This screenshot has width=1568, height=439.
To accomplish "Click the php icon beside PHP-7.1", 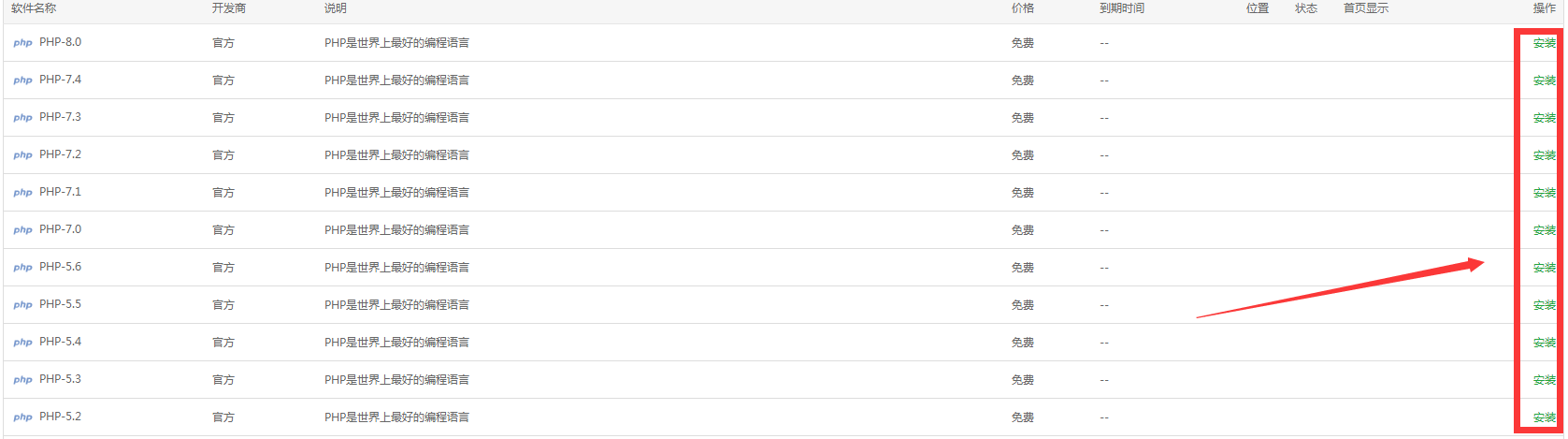I will pos(22,193).
